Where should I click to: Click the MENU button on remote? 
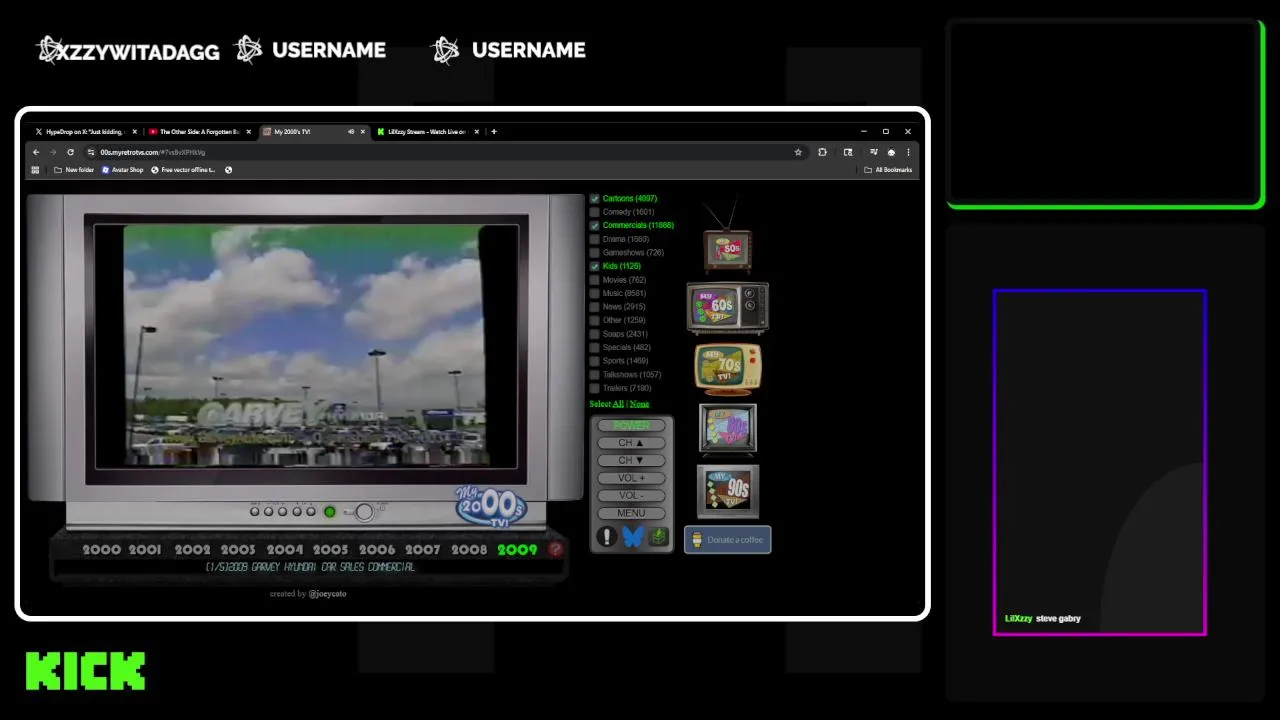(x=631, y=513)
